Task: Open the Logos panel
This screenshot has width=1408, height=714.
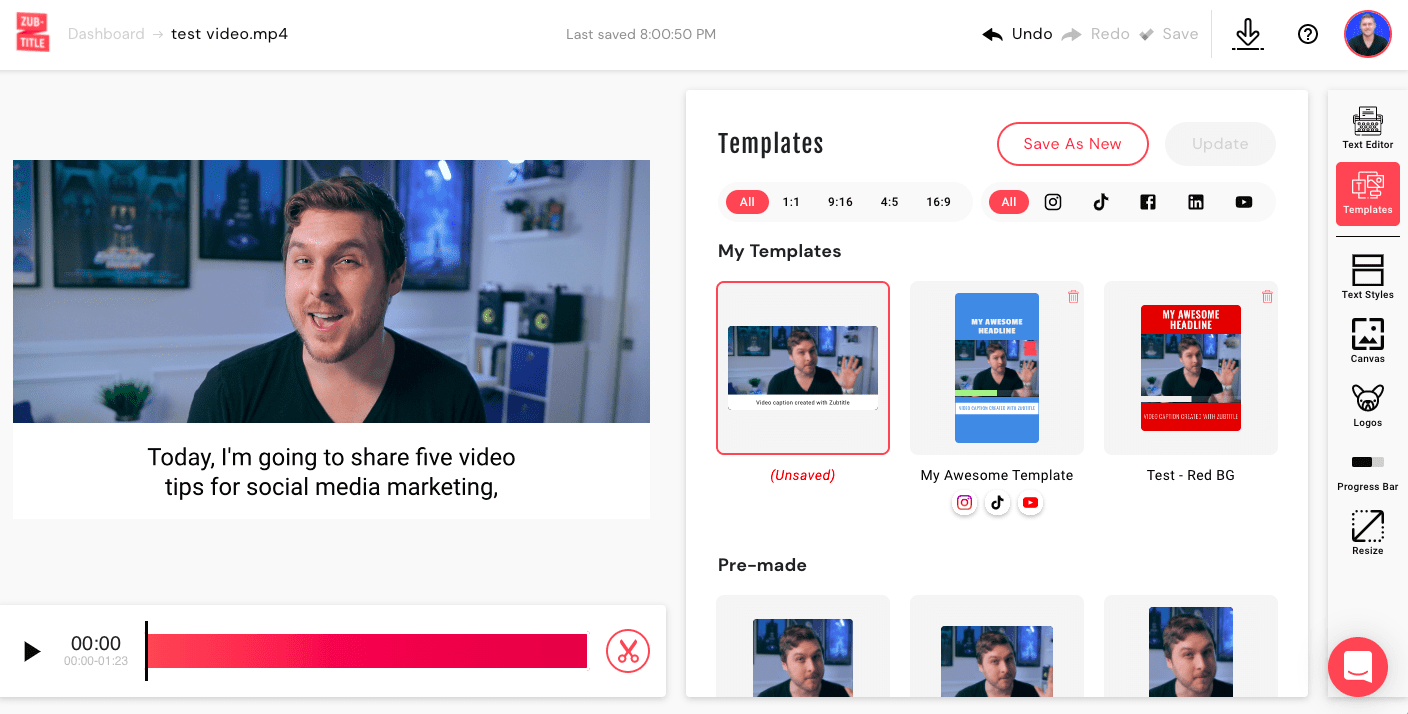Action: [1368, 405]
